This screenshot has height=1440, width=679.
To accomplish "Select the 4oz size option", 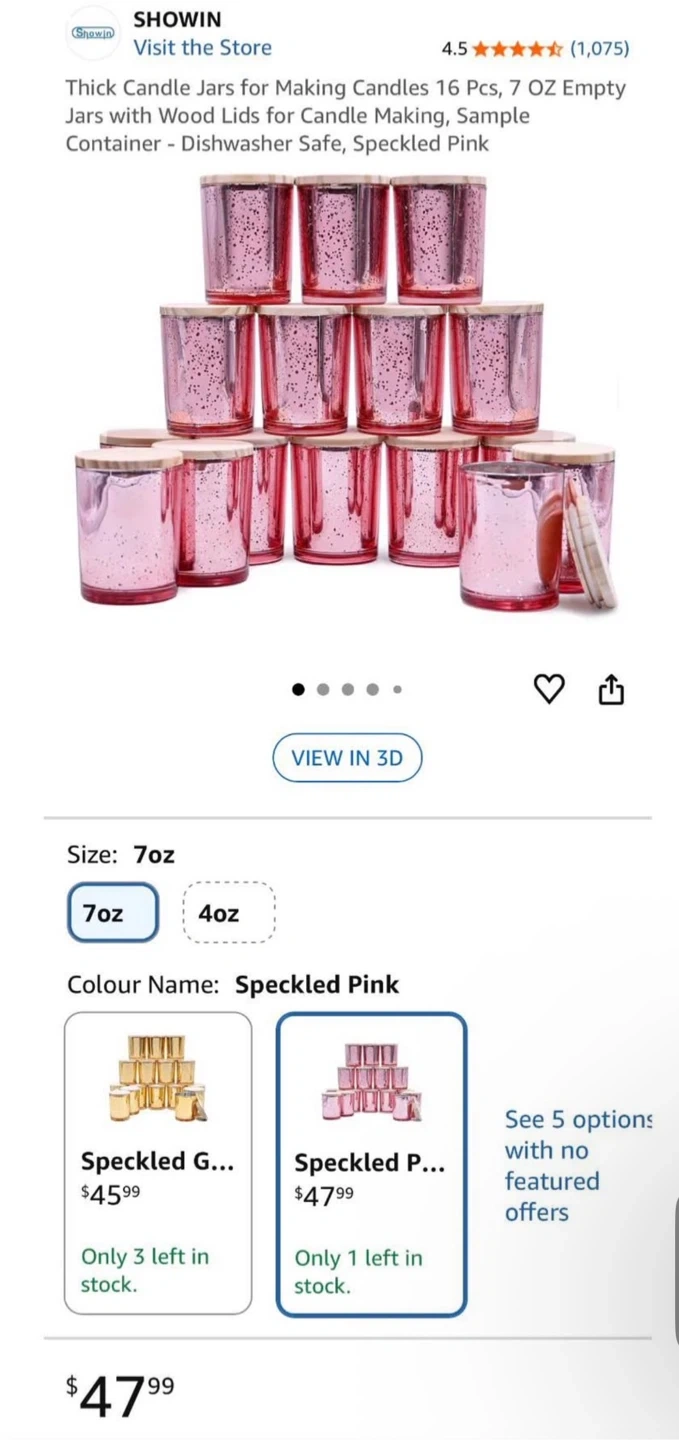I will [228, 912].
